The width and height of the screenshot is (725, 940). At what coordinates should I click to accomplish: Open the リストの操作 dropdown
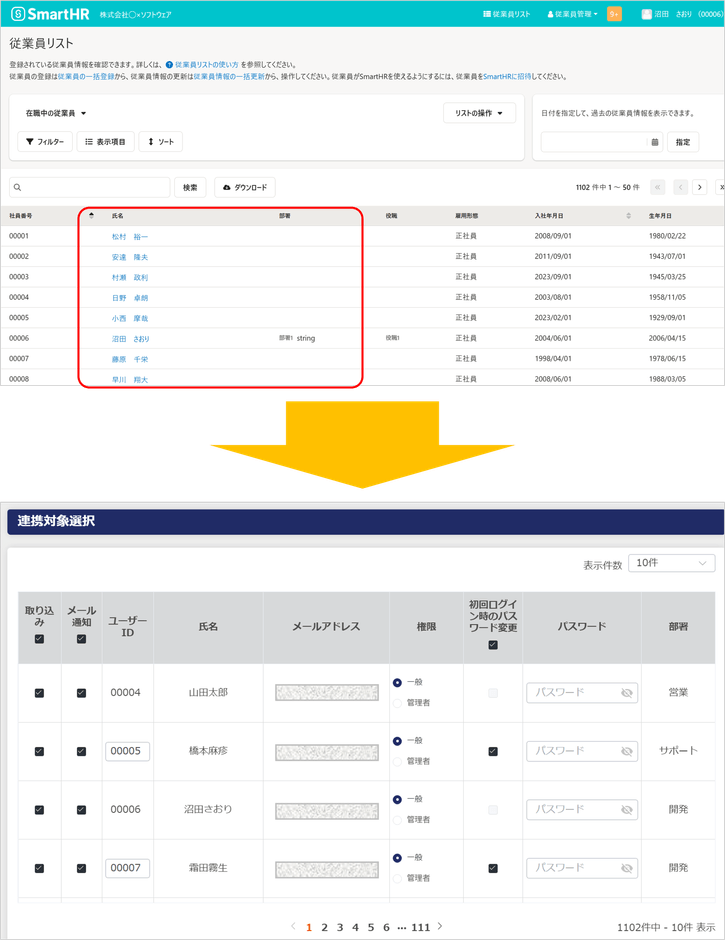(x=479, y=113)
